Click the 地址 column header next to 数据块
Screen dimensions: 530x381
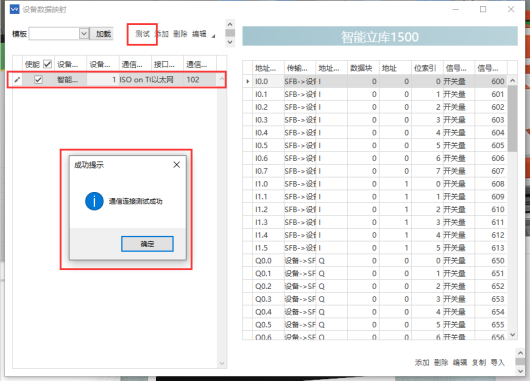click(395, 68)
